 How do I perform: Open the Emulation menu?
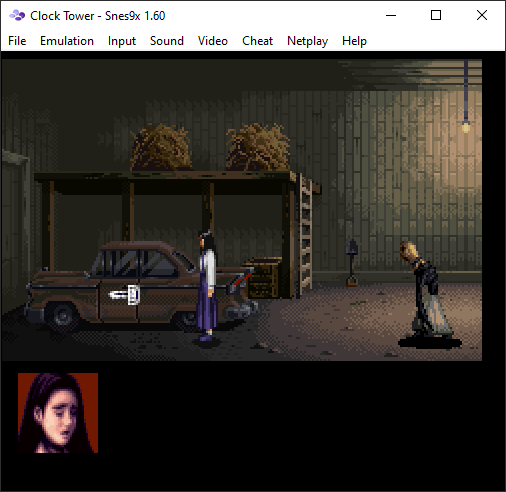coord(67,41)
